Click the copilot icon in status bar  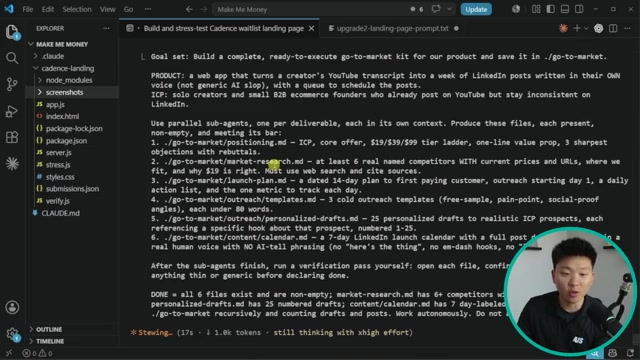(x=613, y=353)
